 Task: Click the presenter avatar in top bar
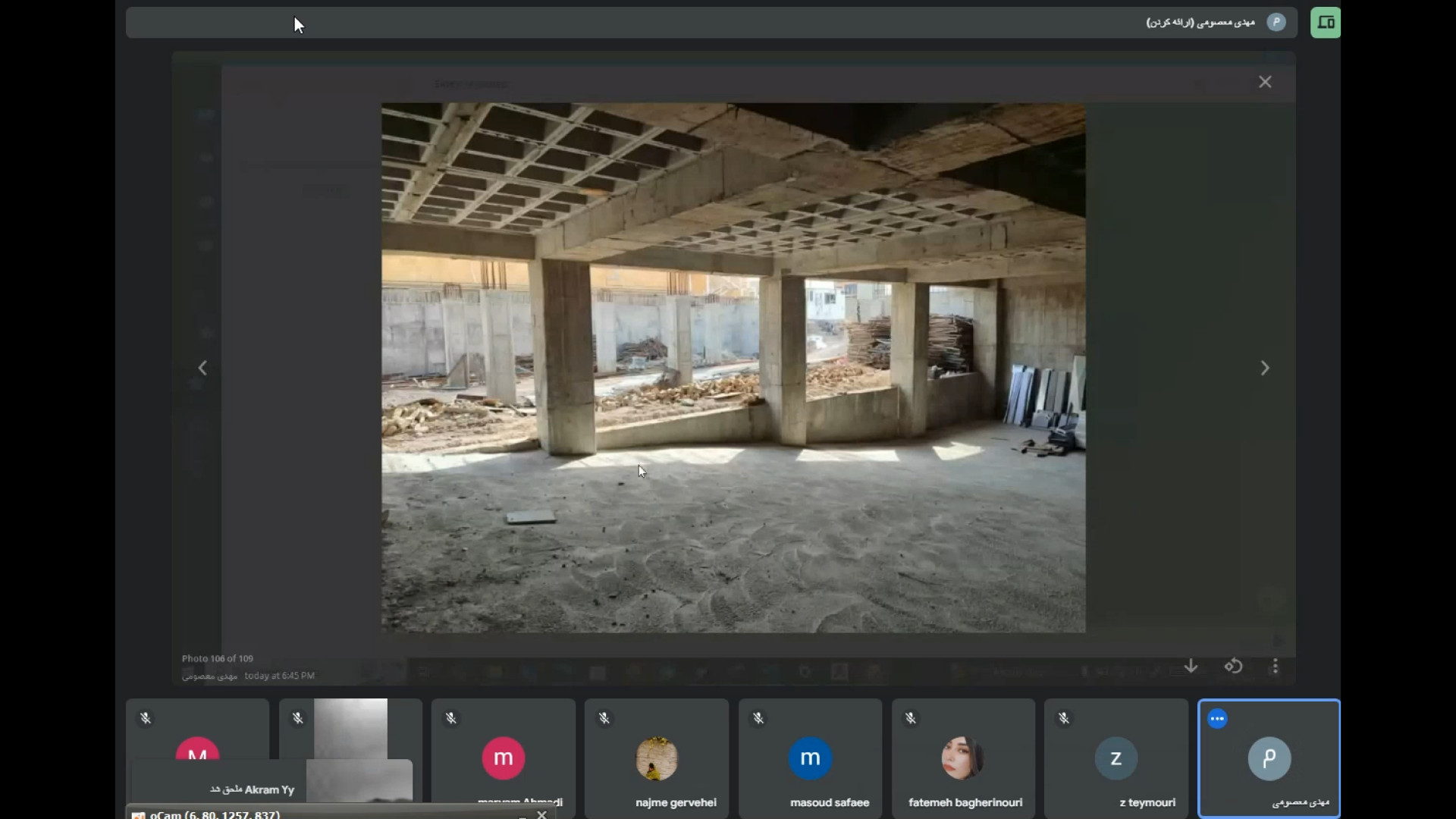1276,23
